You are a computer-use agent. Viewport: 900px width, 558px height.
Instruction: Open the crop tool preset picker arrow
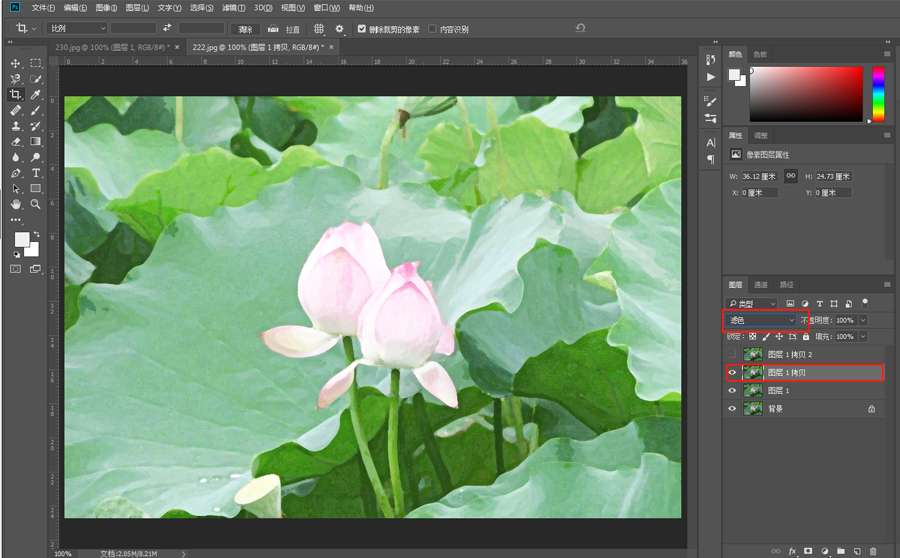point(34,29)
